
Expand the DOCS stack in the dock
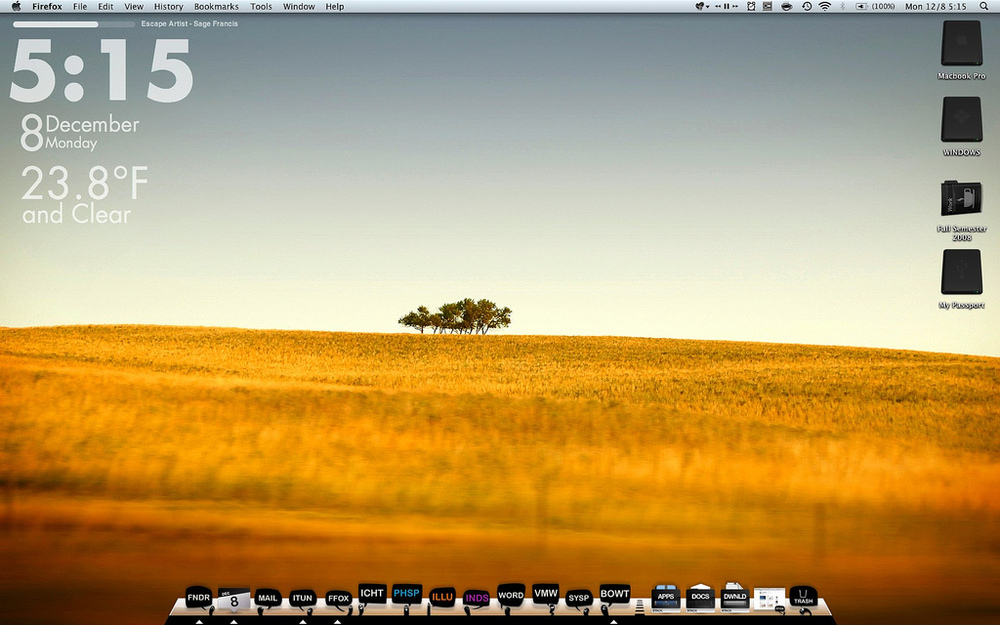pos(700,597)
